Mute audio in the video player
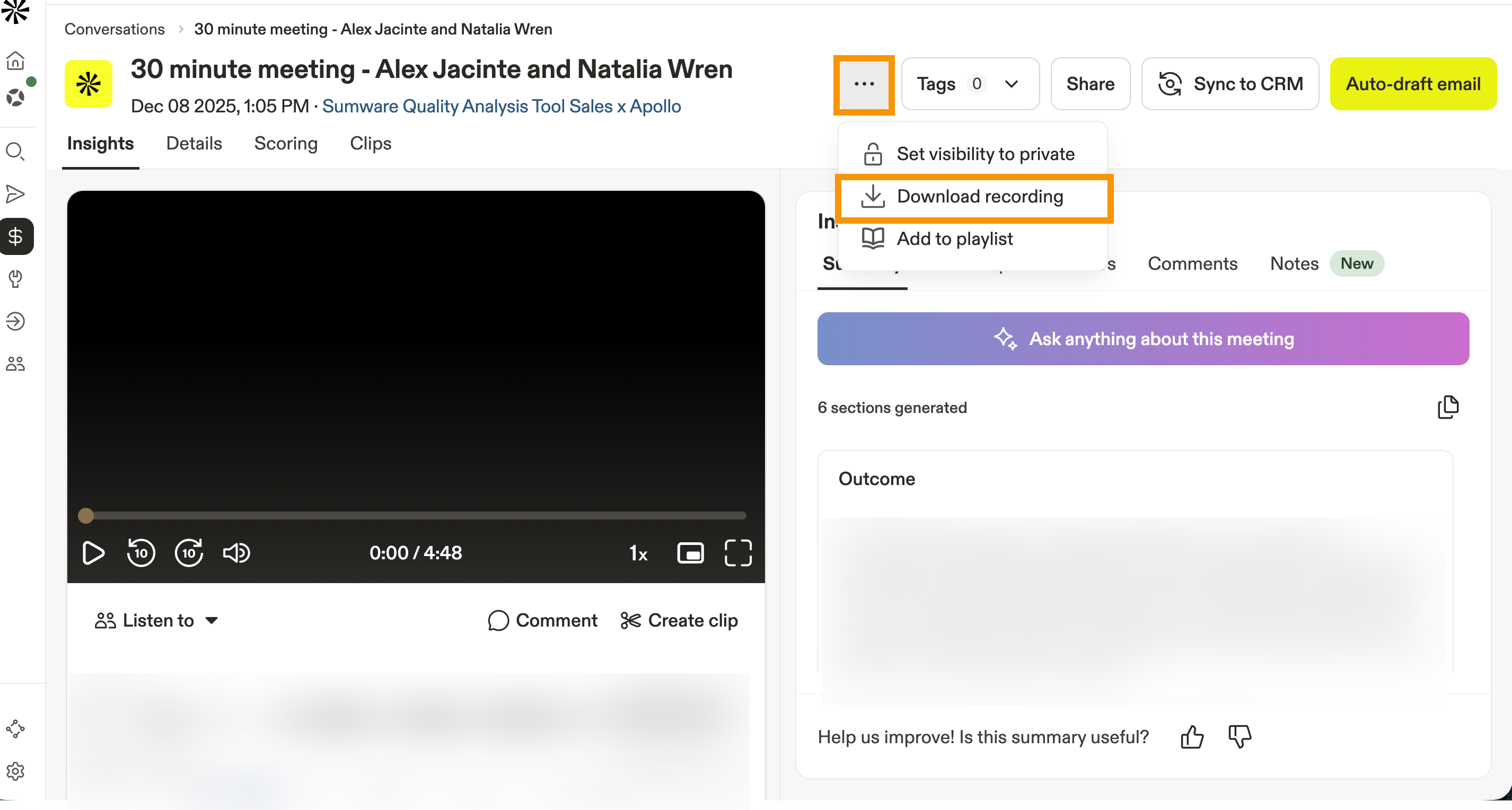Image resolution: width=1512 pixels, height=810 pixels. (x=236, y=552)
